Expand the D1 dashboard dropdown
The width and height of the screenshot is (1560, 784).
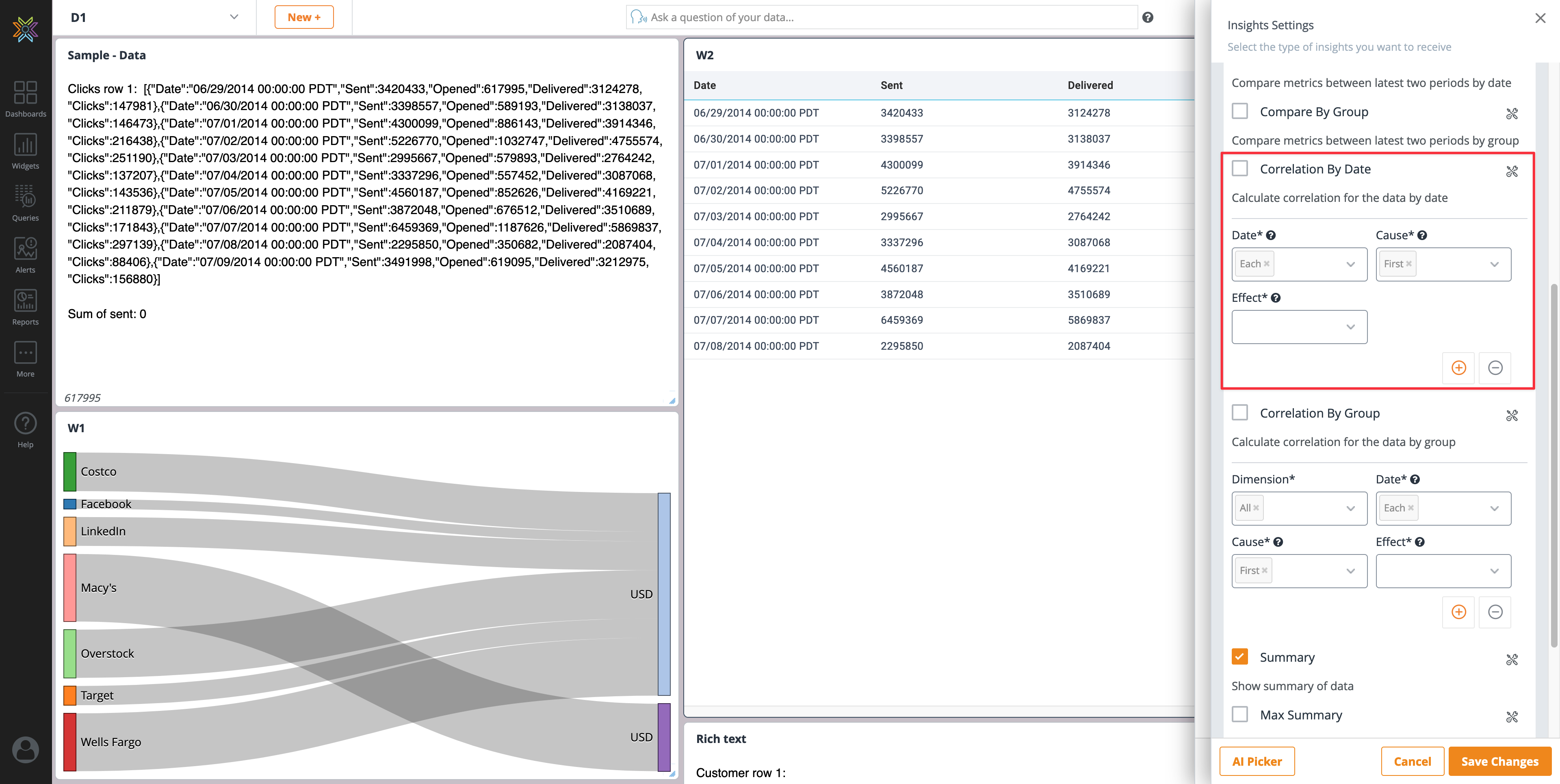pos(234,17)
